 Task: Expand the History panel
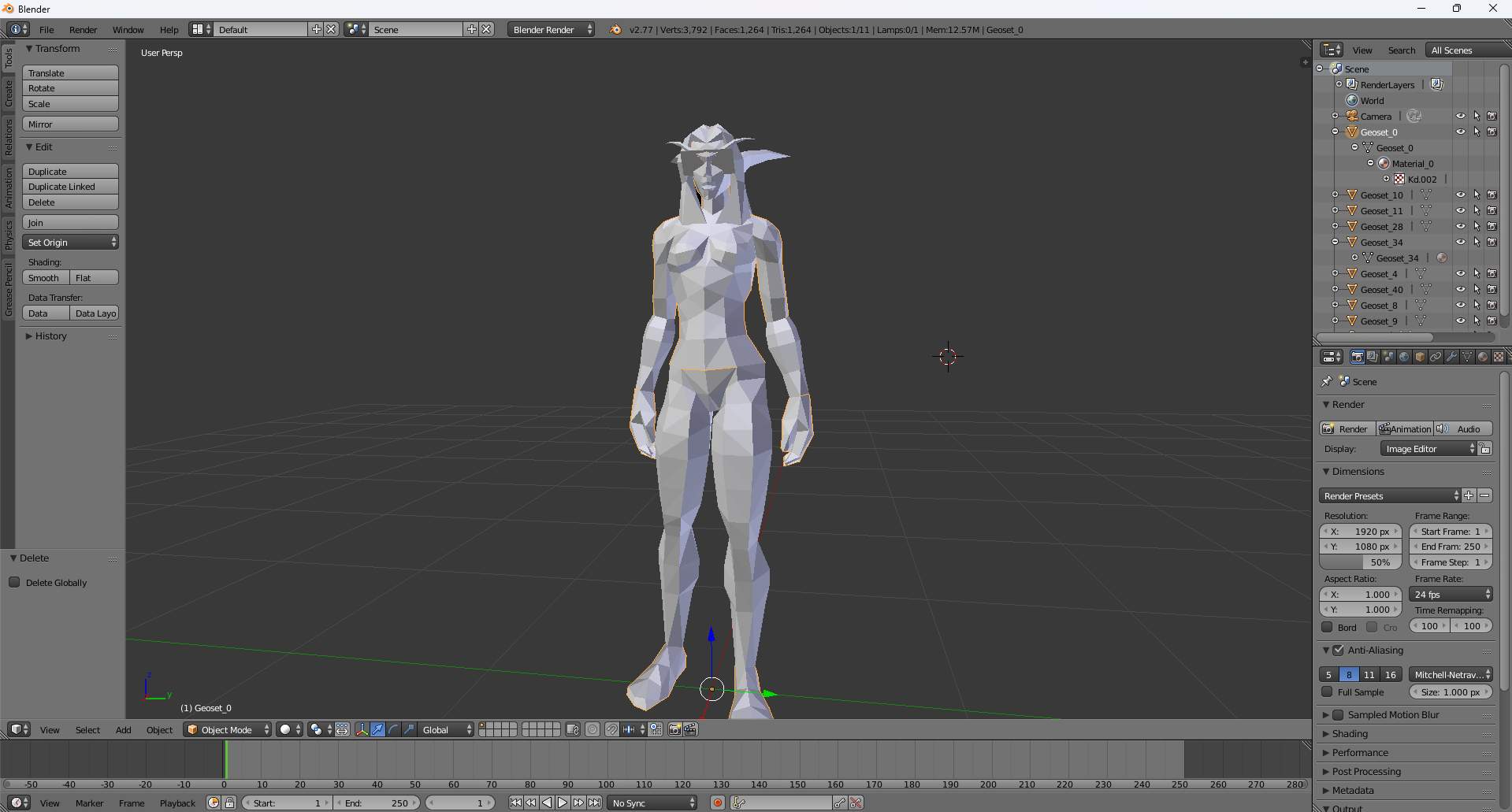click(x=50, y=336)
